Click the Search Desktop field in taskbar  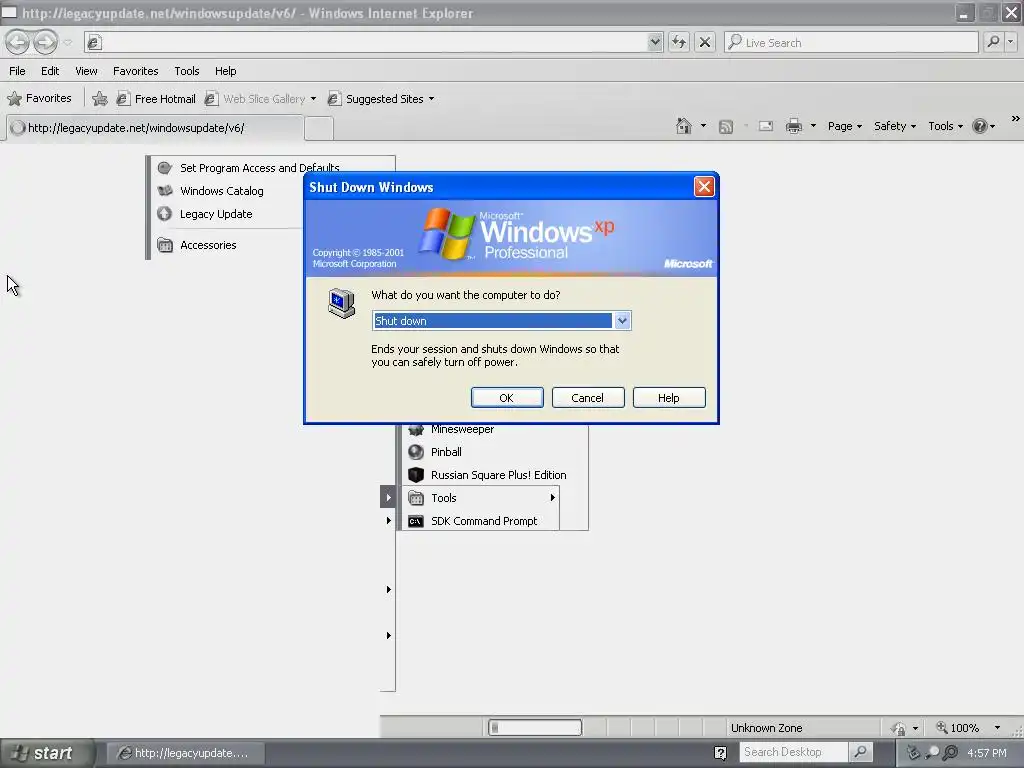click(x=793, y=752)
